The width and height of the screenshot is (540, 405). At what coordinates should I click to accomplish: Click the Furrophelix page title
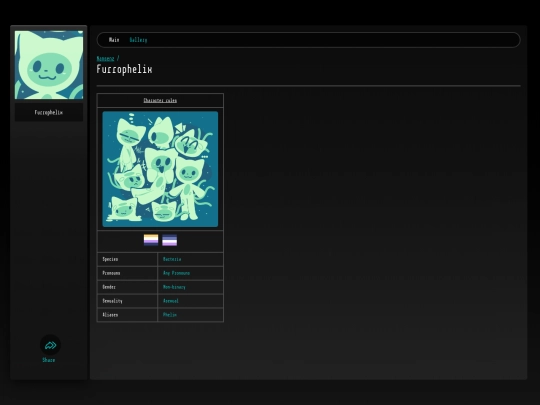coord(124,69)
